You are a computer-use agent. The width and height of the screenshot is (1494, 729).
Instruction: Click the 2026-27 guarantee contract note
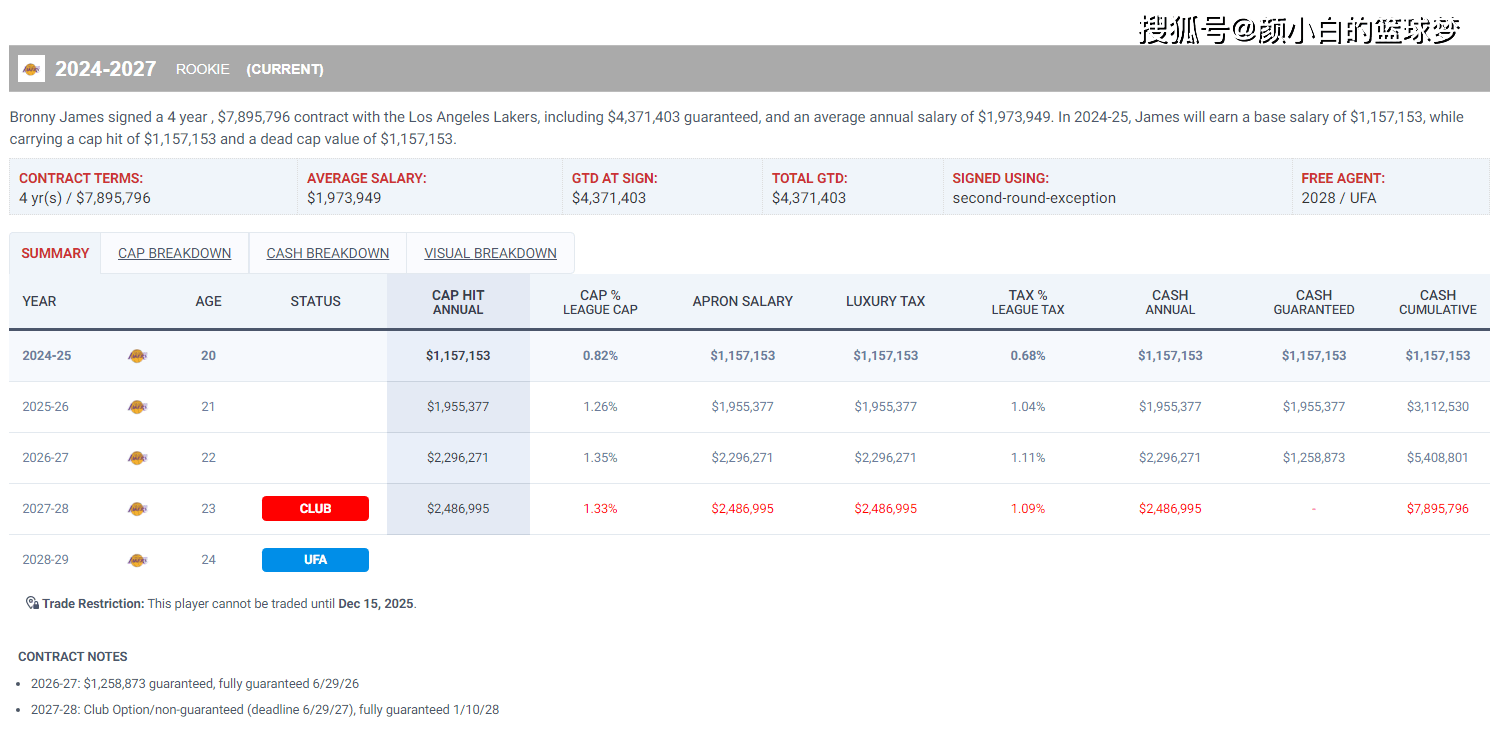[x=195, y=684]
